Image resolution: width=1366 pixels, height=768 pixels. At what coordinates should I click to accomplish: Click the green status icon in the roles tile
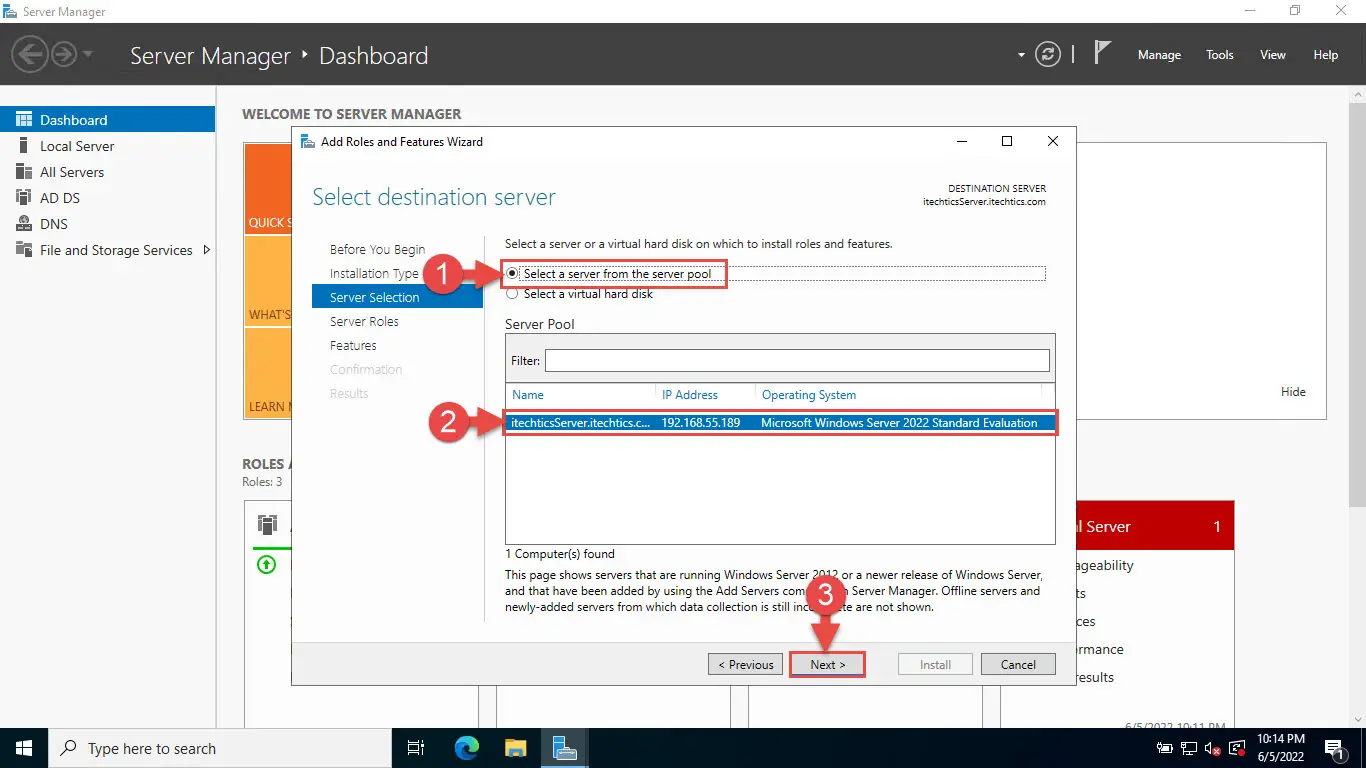(266, 565)
